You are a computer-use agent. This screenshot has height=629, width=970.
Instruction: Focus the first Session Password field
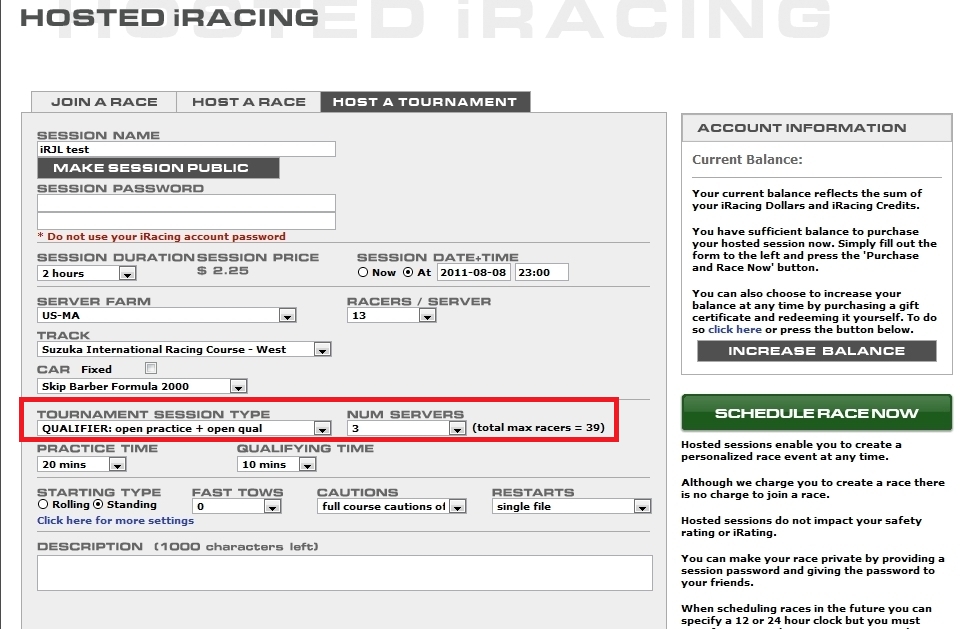[x=186, y=203]
